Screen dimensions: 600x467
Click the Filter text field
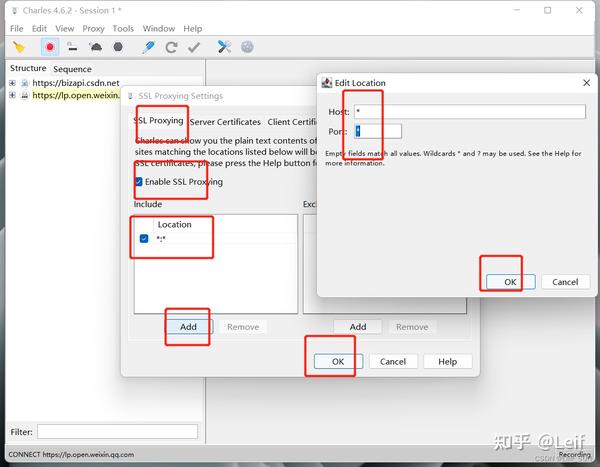[117, 431]
